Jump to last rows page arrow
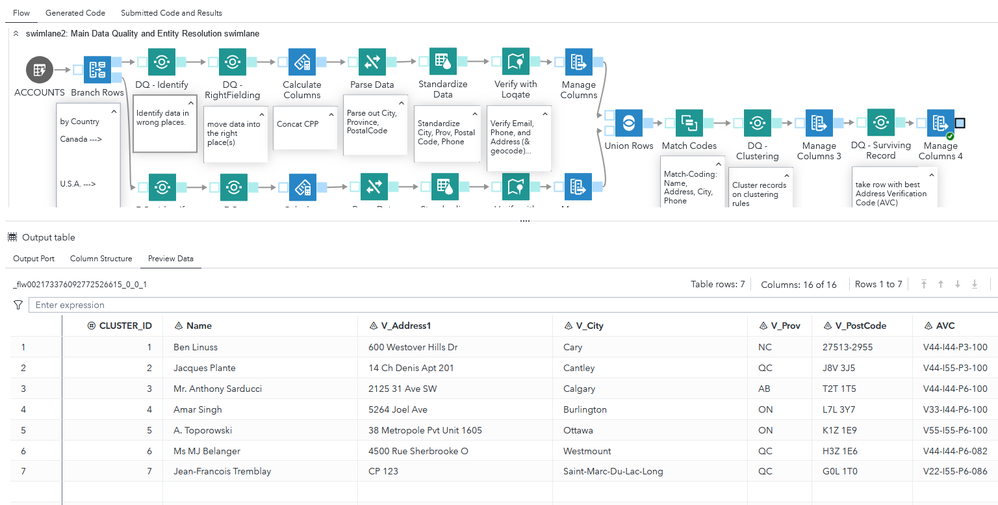Screen dimensions: 998x505 [974, 284]
